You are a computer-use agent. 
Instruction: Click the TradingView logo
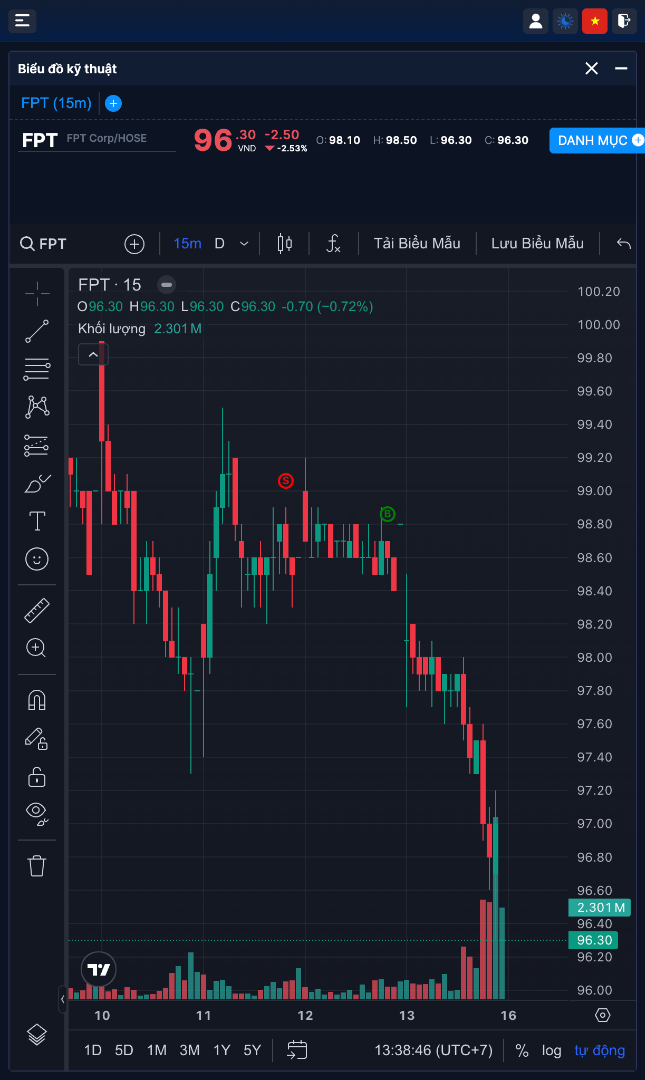[x=99, y=970]
